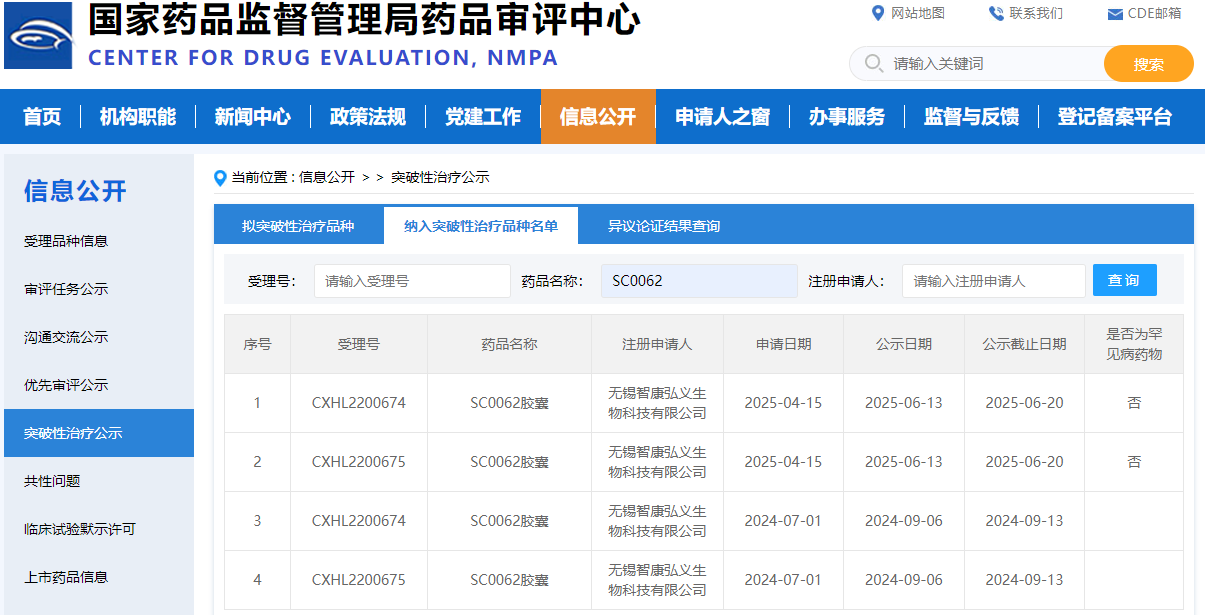
Task: Click the 注册申请人 input field
Action: 993,281
